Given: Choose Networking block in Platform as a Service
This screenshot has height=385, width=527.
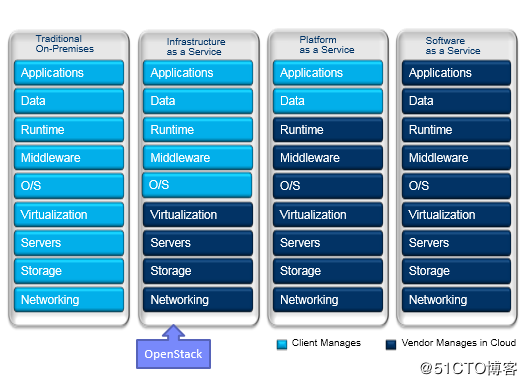Looking at the screenshot, I should (328, 300).
